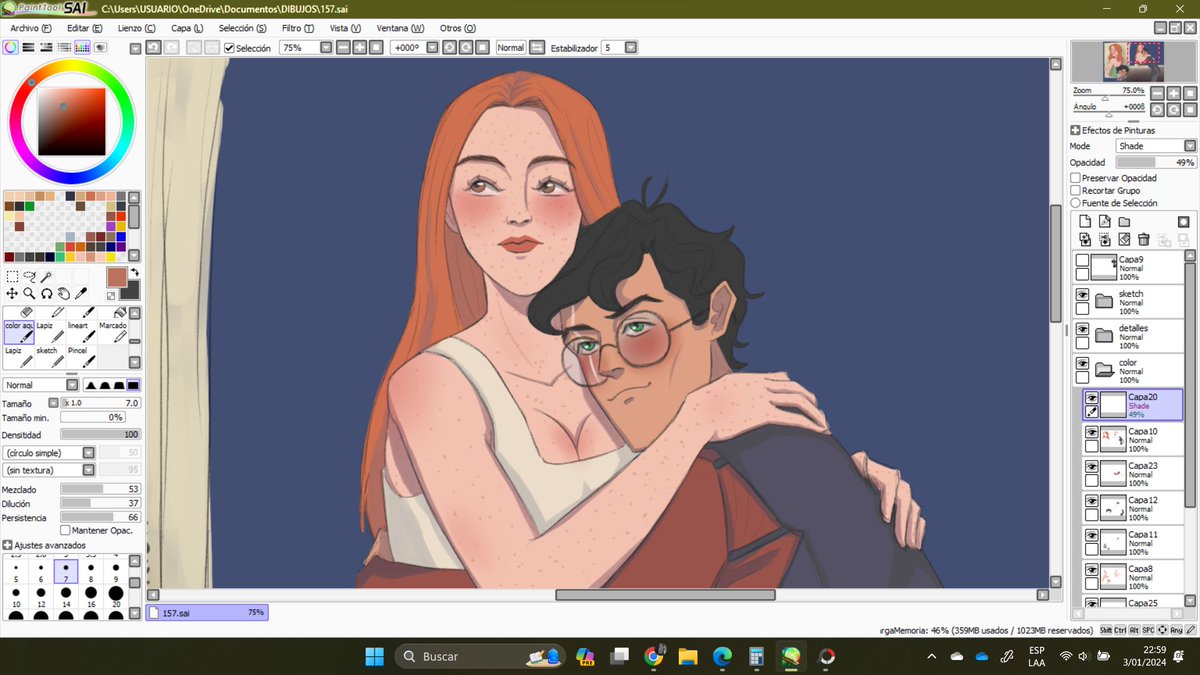
Task: Enable Preservar Opacidad for the layer
Action: pyautogui.click(x=1078, y=177)
